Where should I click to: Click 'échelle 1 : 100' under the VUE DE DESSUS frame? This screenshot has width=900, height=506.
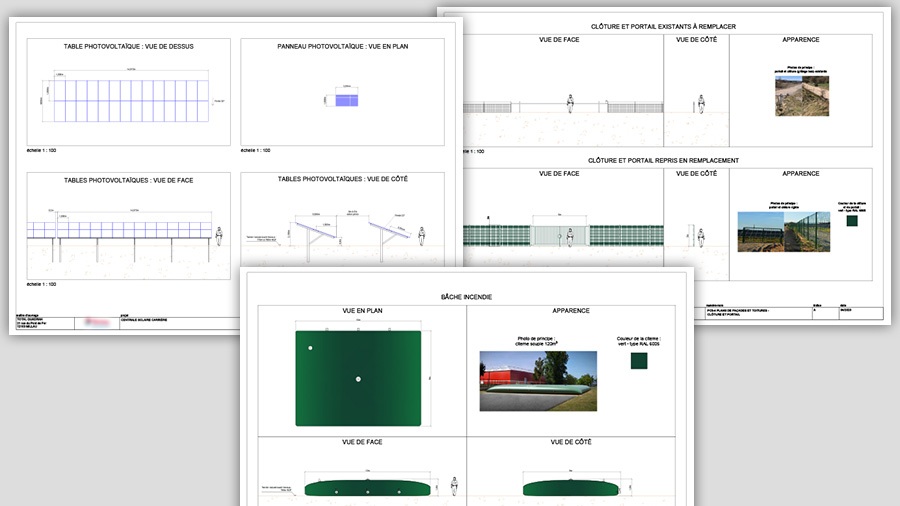coord(41,150)
